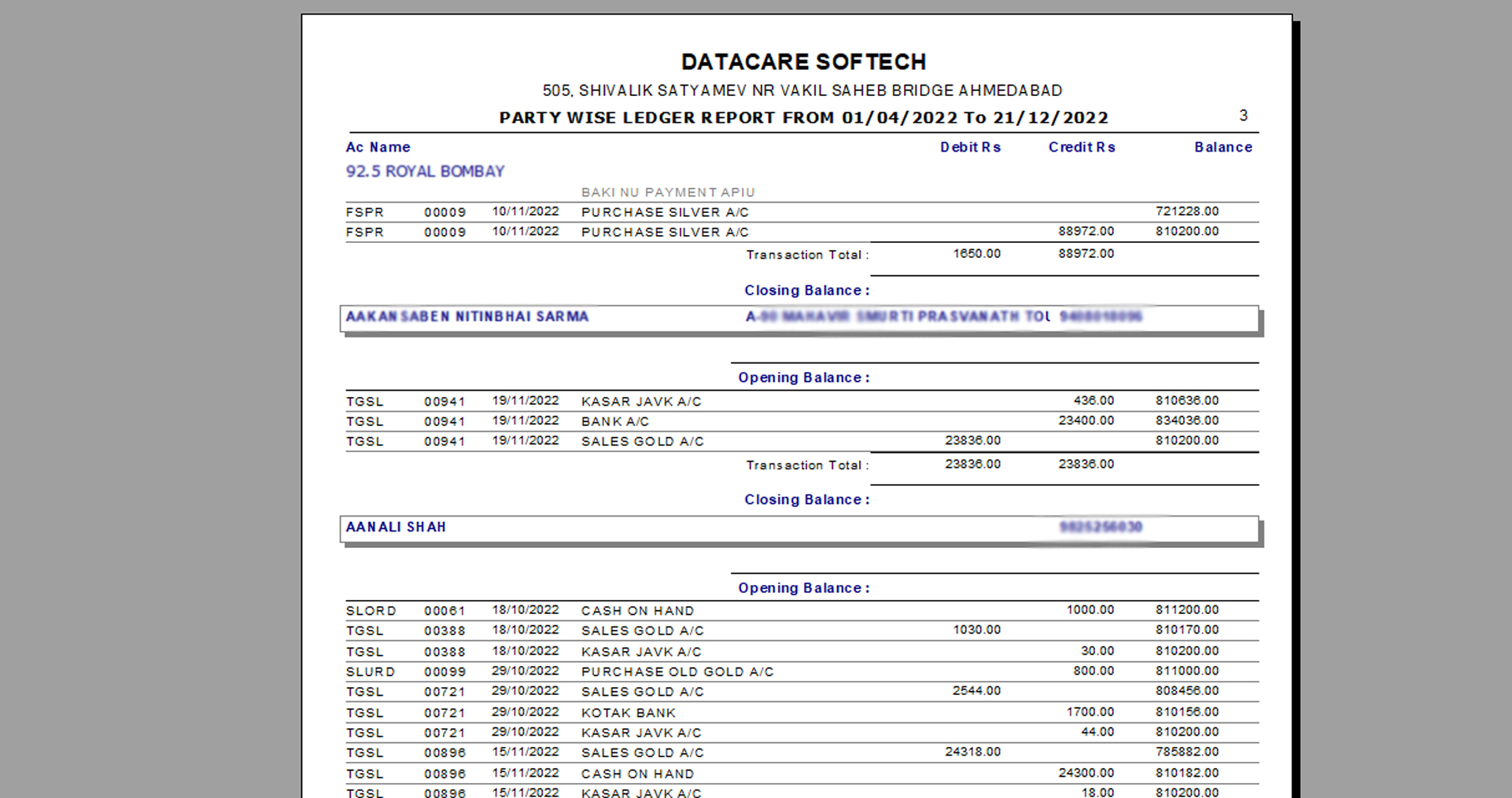Click credit amount 44.00

coord(1097,732)
